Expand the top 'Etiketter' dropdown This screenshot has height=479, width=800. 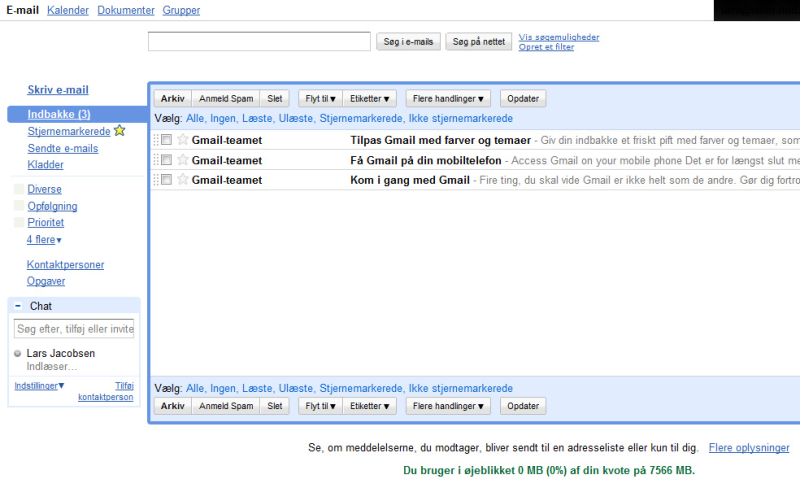(x=371, y=99)
